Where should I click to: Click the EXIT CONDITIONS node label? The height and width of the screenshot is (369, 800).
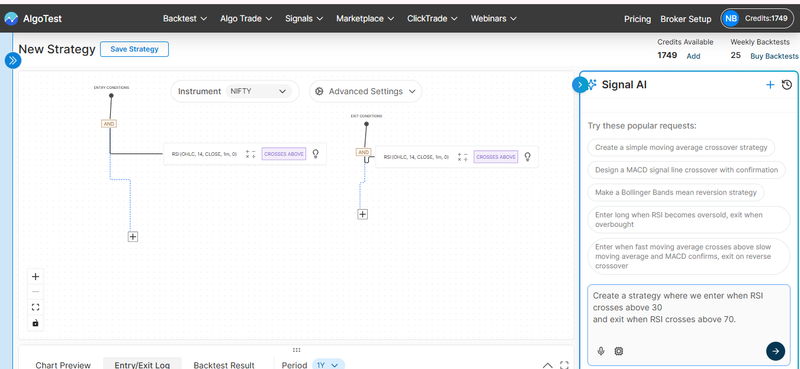tap(366, 116)
